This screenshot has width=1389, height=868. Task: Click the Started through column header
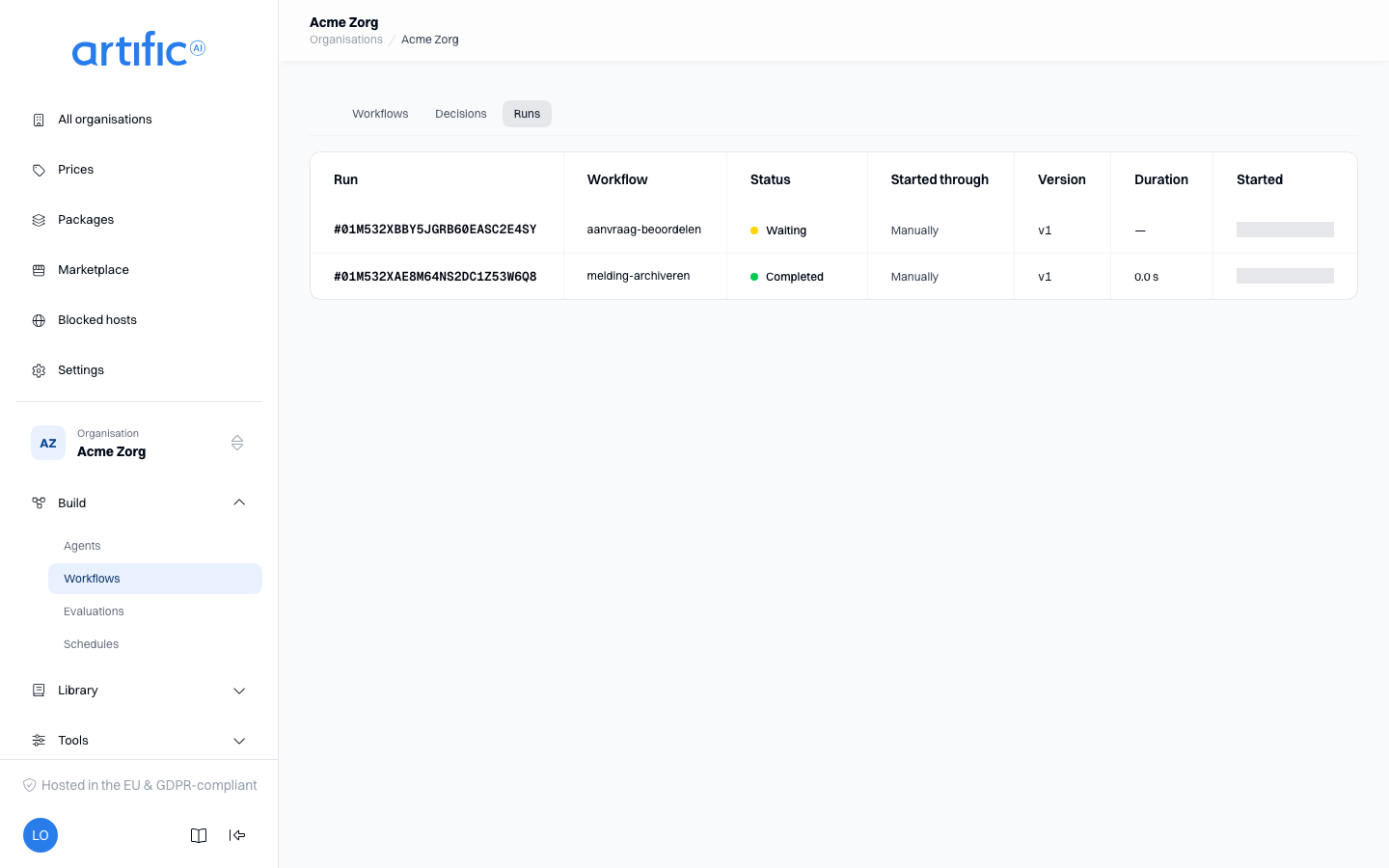pos(940,179)
